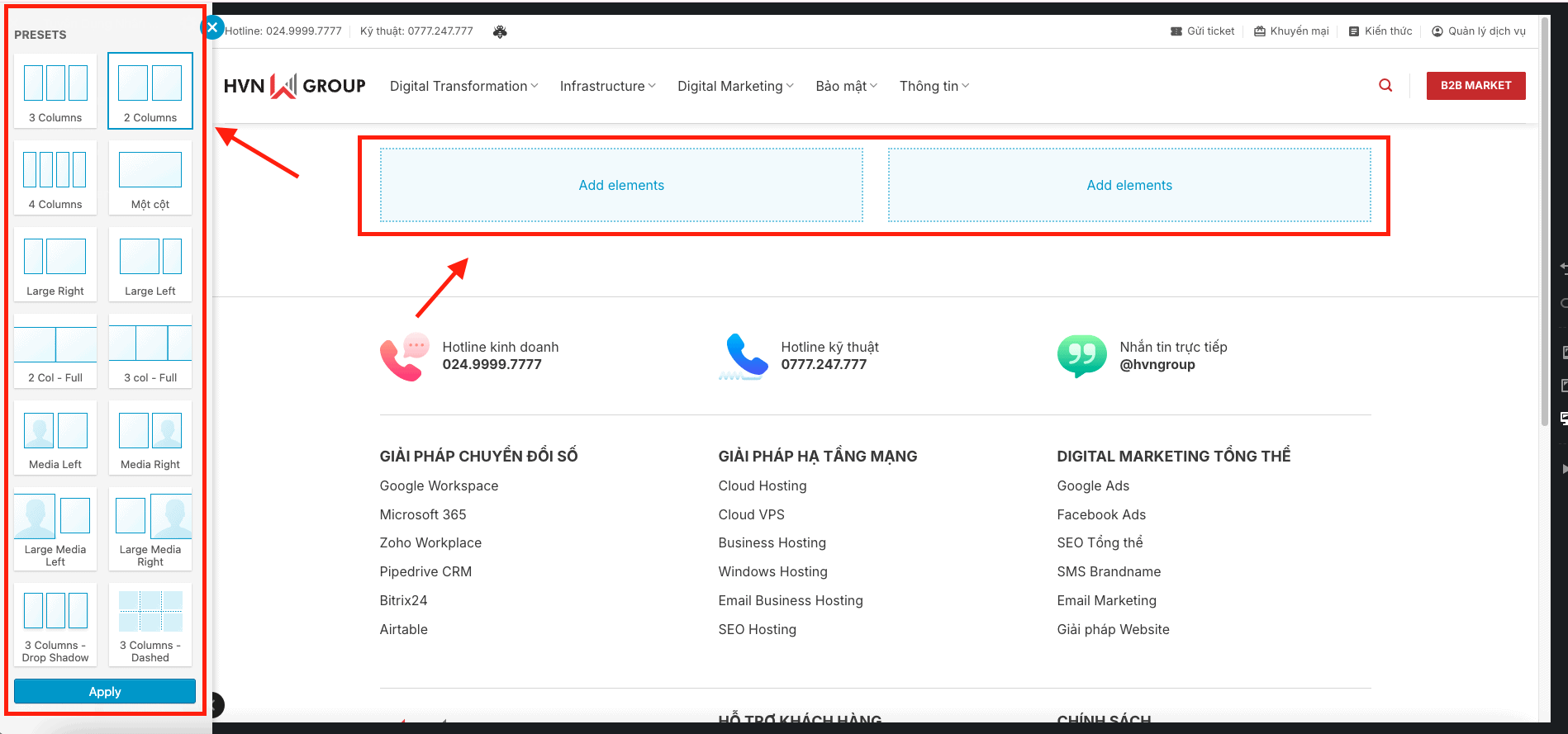This screenshot has width=1568, height=734.
Task: Expand the Infrastructure menu
Action: coord(607,86)
